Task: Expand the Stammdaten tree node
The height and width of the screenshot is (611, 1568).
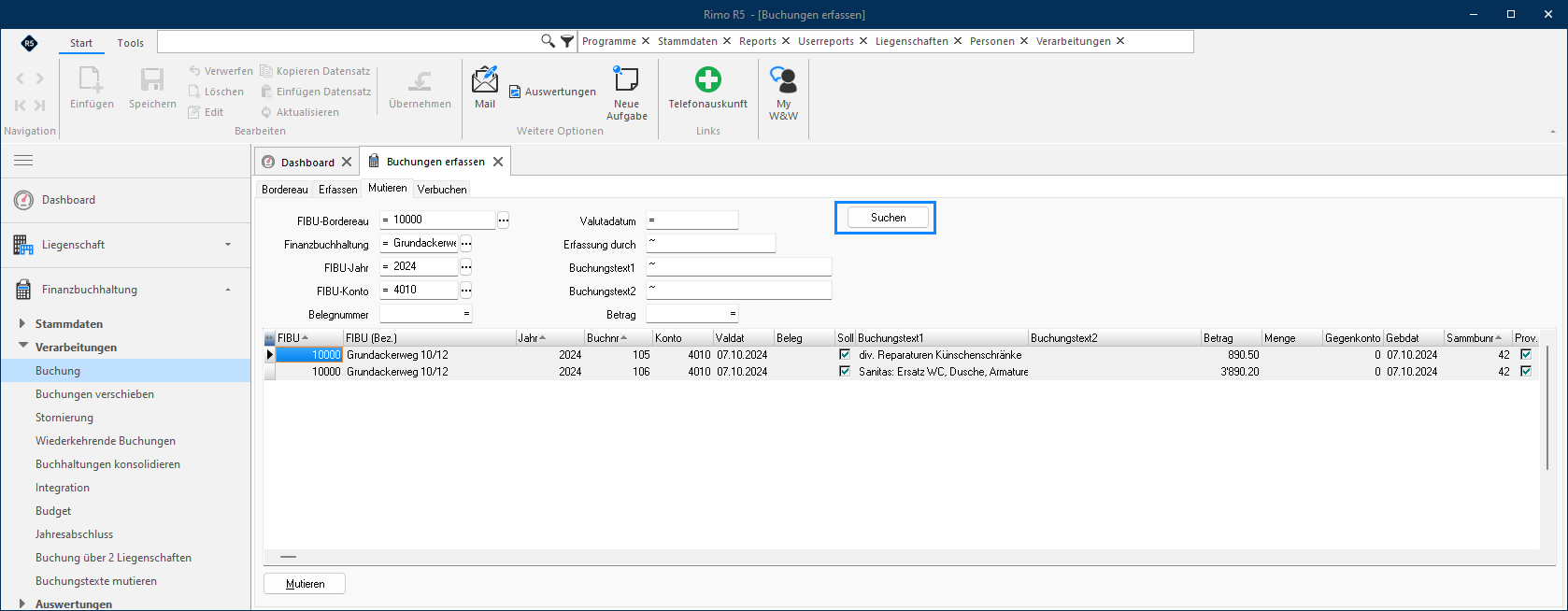Action: pyautogui.click(x=22, y=324)
